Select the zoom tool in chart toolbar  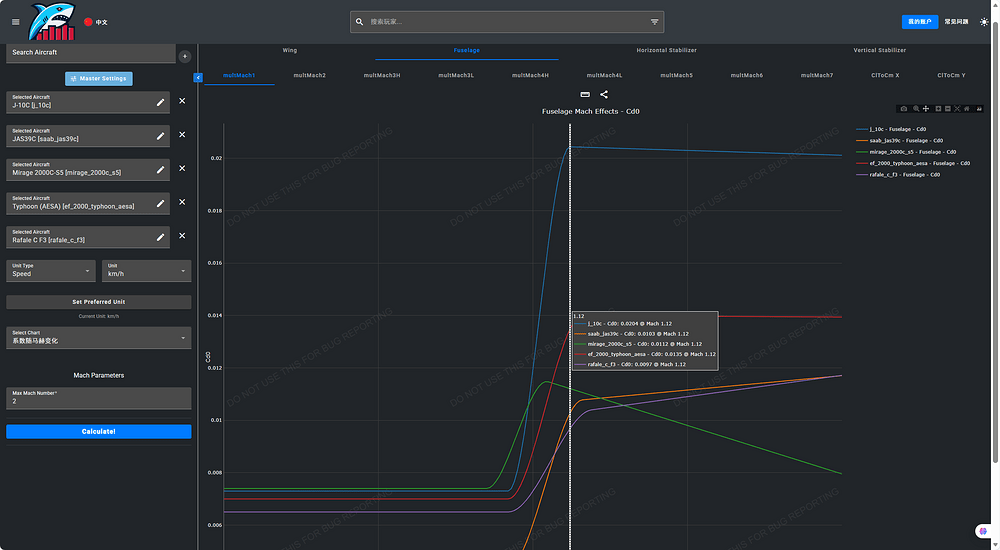pyautogui.click(x=915, y=108)
